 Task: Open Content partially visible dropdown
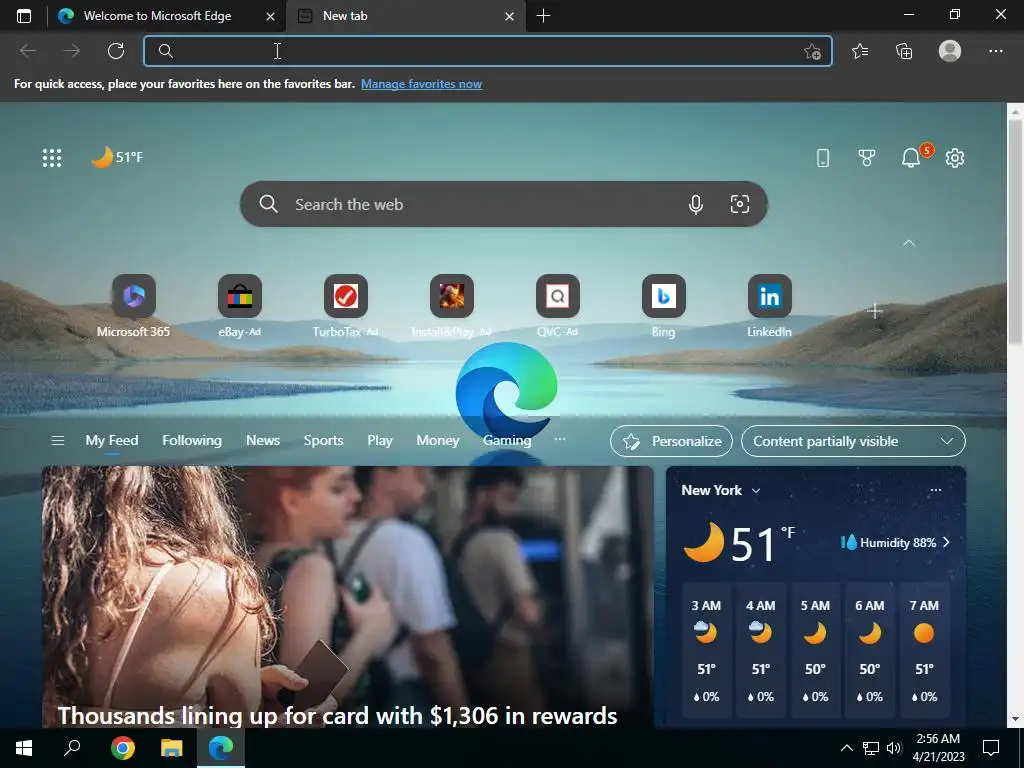coord(853,441)
